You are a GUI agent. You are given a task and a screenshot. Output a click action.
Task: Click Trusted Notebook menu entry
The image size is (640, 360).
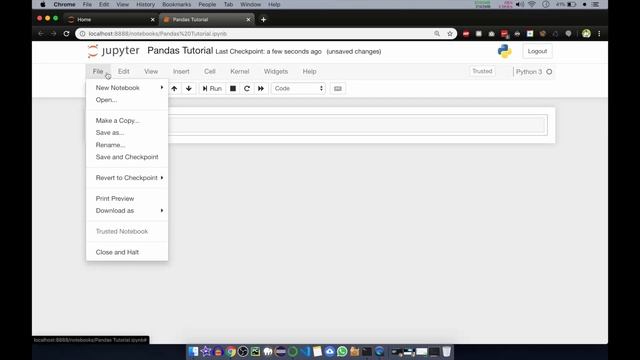pos(127,231)
